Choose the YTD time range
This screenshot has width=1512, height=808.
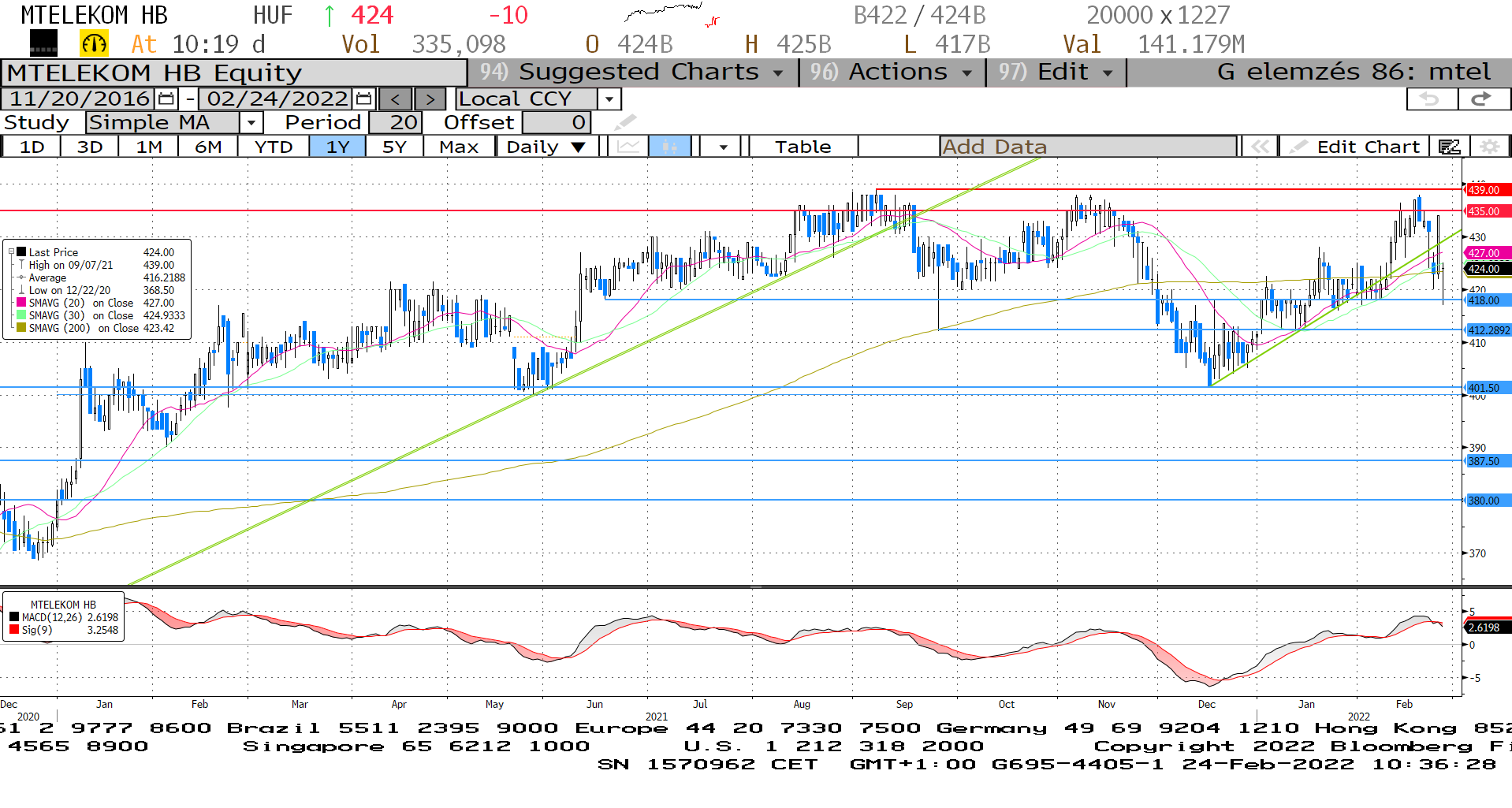[x=274, y=147]
